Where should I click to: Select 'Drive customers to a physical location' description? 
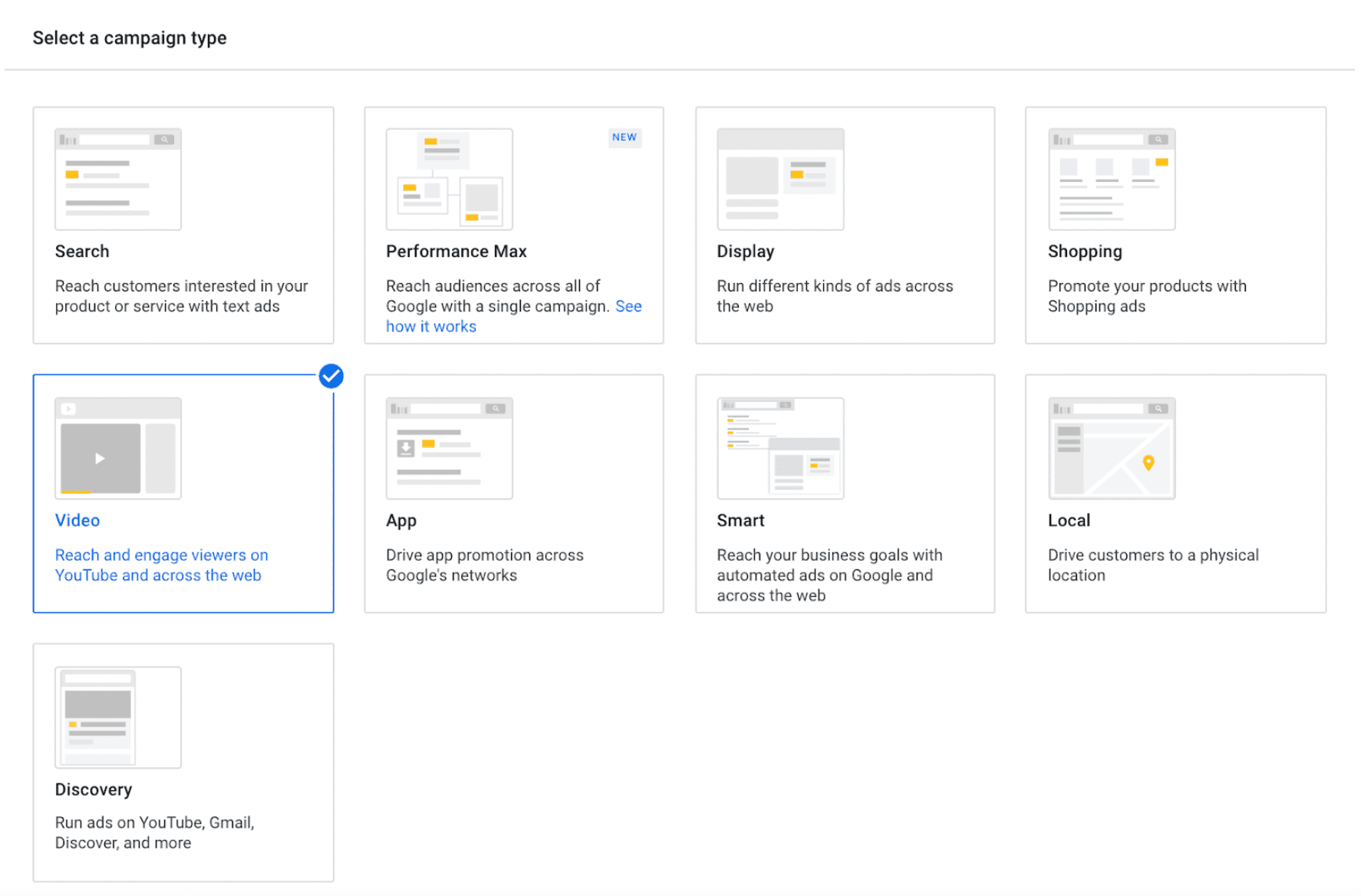coord(1153,565)
